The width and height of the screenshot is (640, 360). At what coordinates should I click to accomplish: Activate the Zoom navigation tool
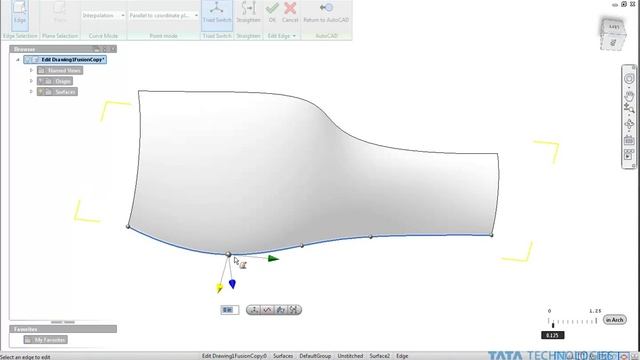coord(629,109)
